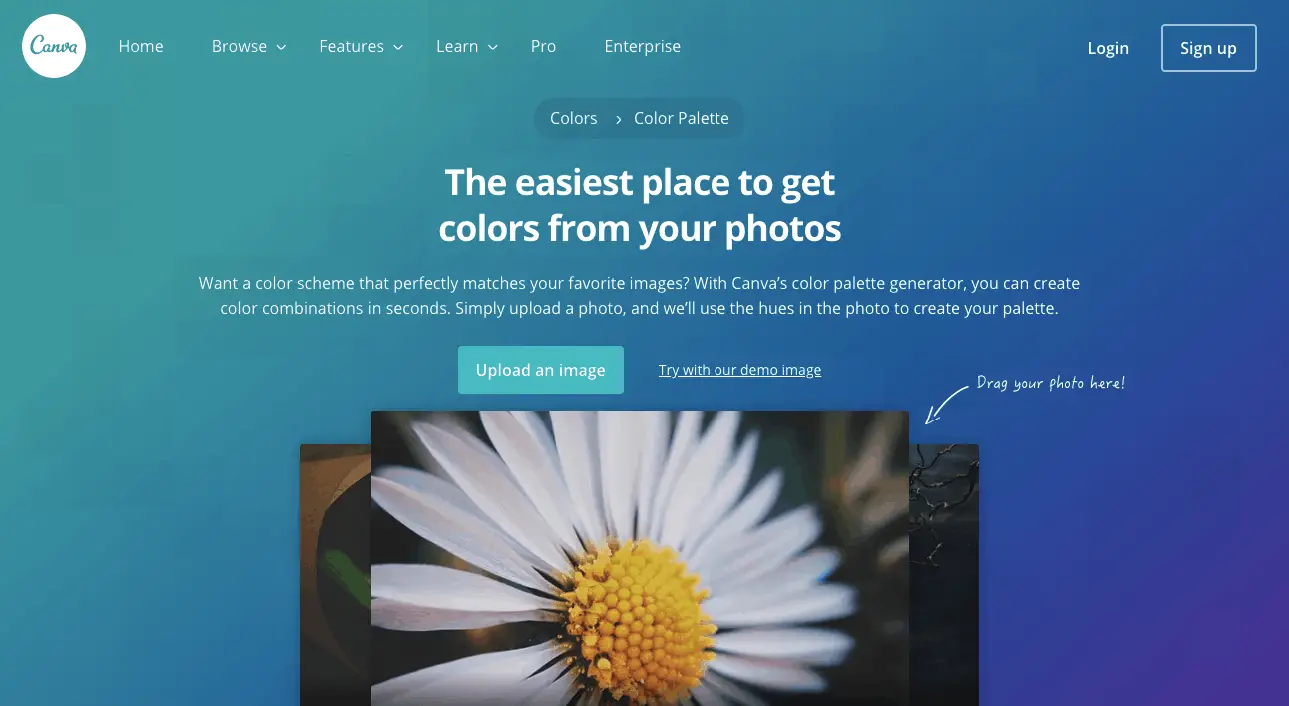Click the Canva logo icon
Viewport: 1289px width, 706px height.
pyautogui.click(x=54, y=46)
